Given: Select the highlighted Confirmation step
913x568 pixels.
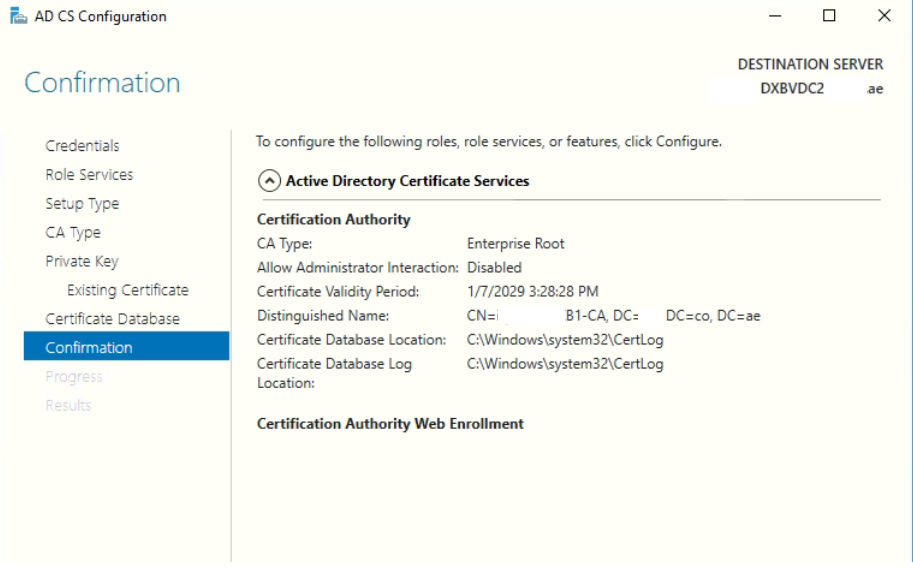Looking at the screenshot, I should coord(126,346).
